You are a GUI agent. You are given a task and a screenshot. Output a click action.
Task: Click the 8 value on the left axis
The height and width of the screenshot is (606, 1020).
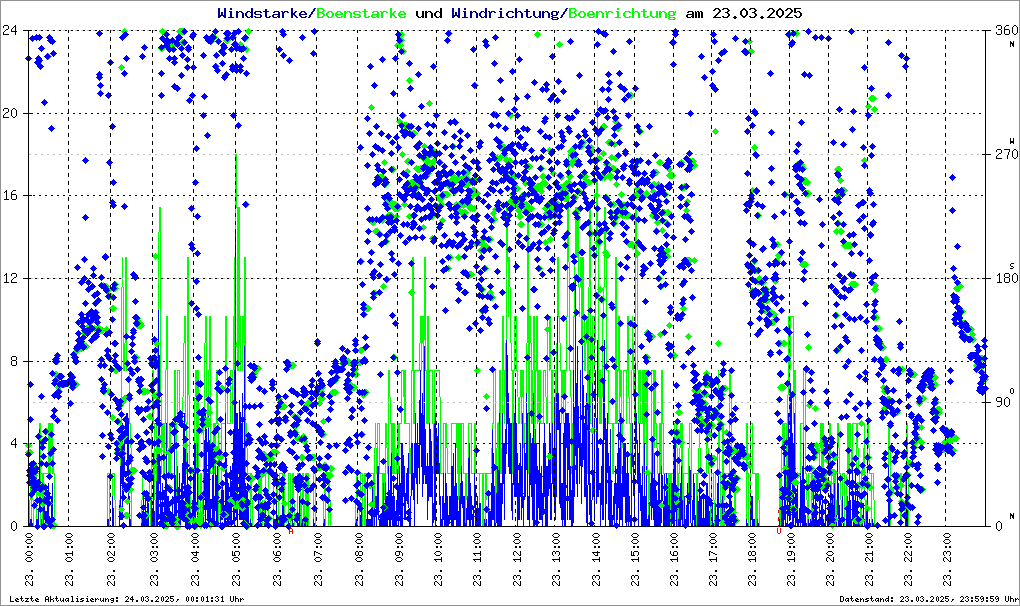coord(15,361)
